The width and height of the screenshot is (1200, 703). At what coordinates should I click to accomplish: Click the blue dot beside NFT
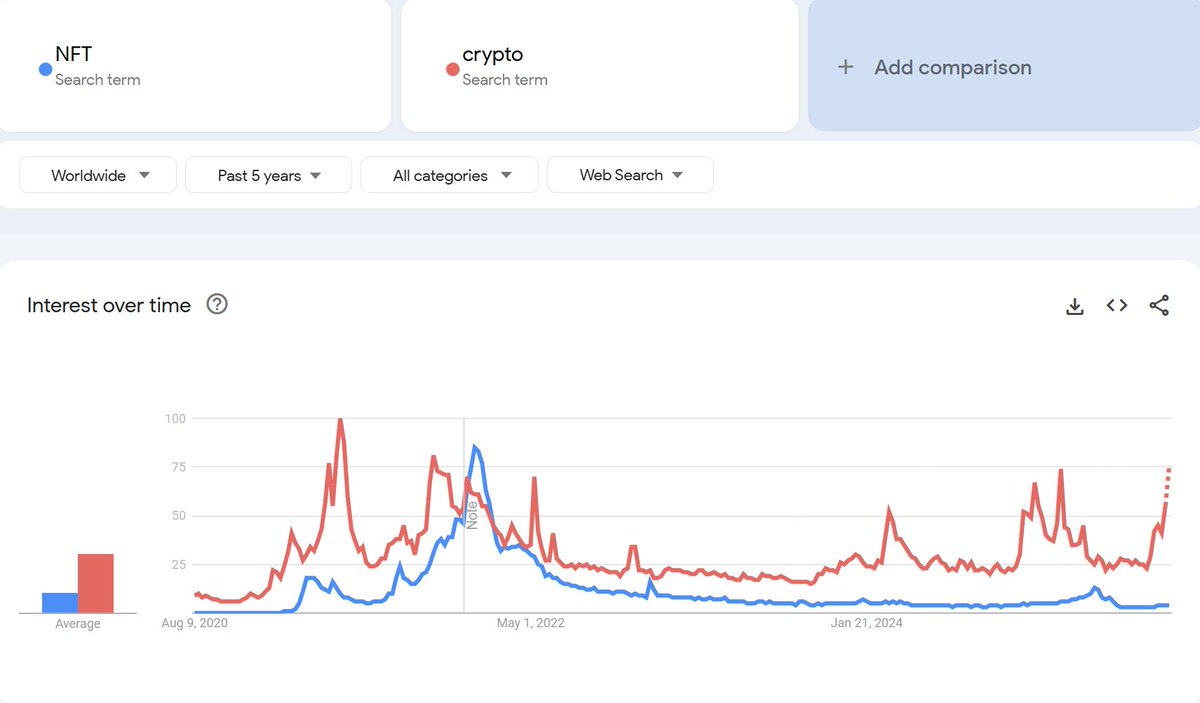[x=45, y=69]
